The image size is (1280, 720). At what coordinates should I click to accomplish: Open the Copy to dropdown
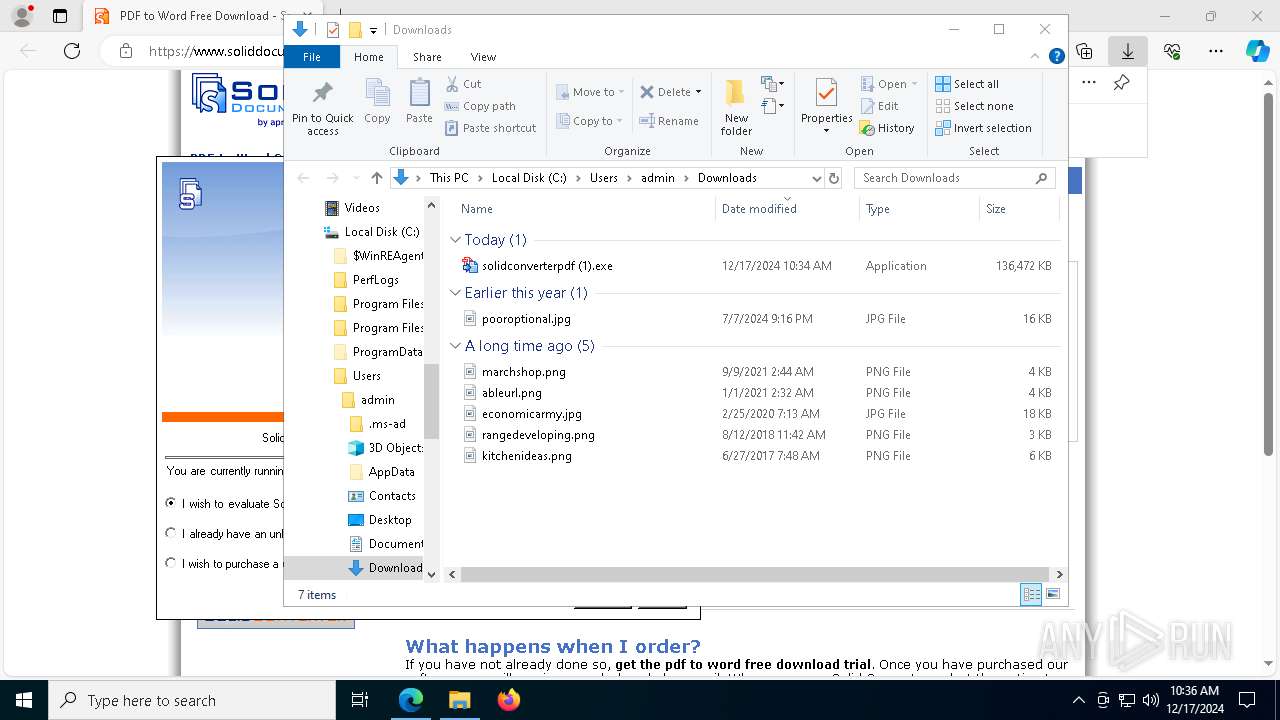tap(590, 121)
